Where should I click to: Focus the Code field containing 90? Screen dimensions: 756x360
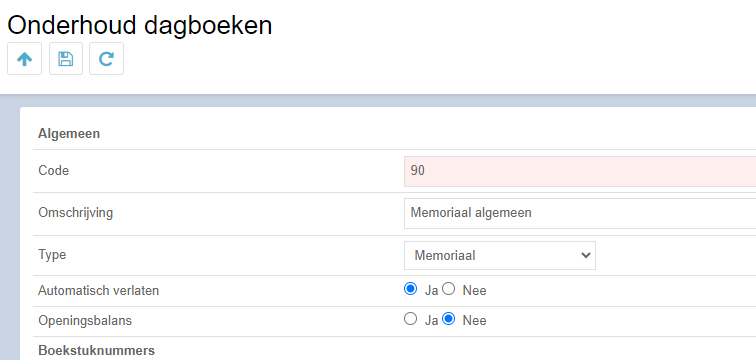[580, 171]
